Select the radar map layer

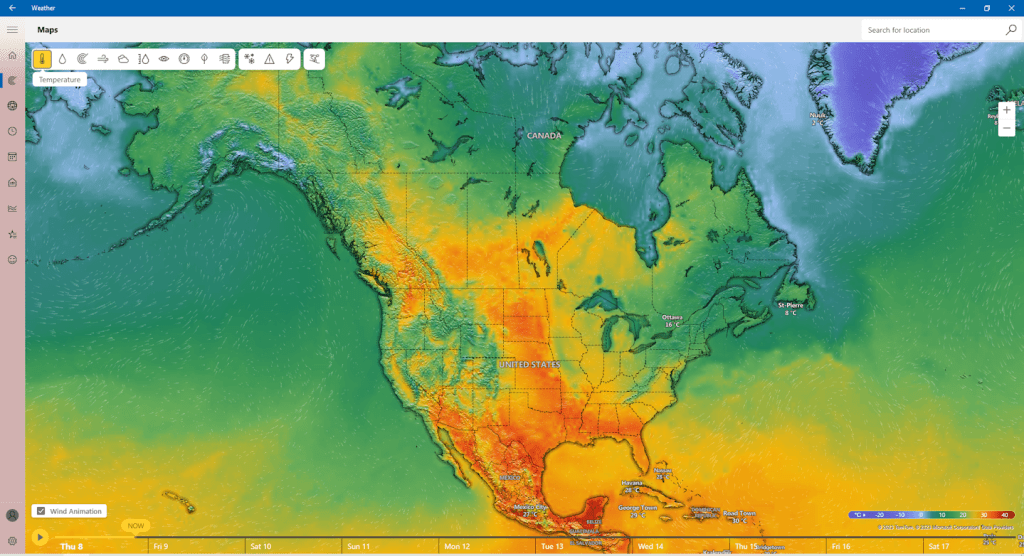click(x=82, y=59)
